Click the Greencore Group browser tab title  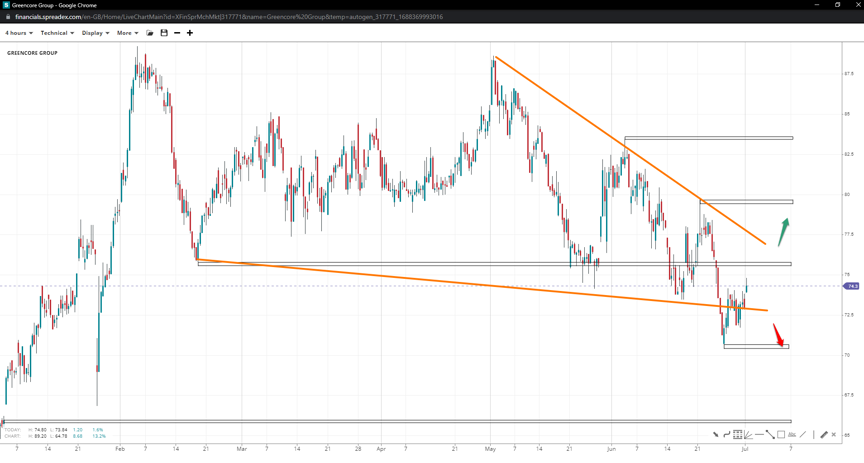pyautogui.click(x=48, y=5)
